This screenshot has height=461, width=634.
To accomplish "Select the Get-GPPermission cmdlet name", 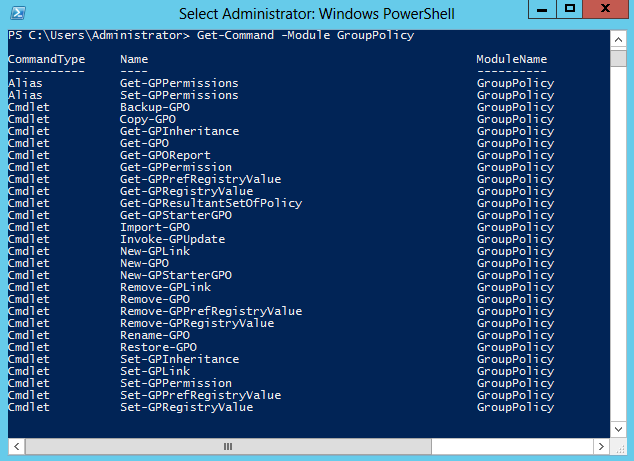I will pos(176,167).
